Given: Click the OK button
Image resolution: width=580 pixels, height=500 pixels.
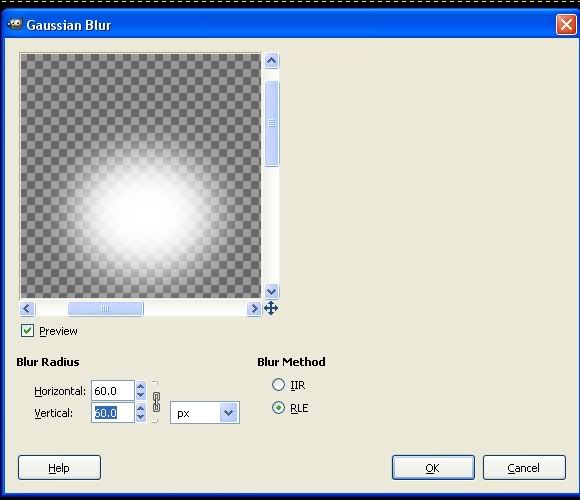Looking at the screenshot, I should (433, 468).
